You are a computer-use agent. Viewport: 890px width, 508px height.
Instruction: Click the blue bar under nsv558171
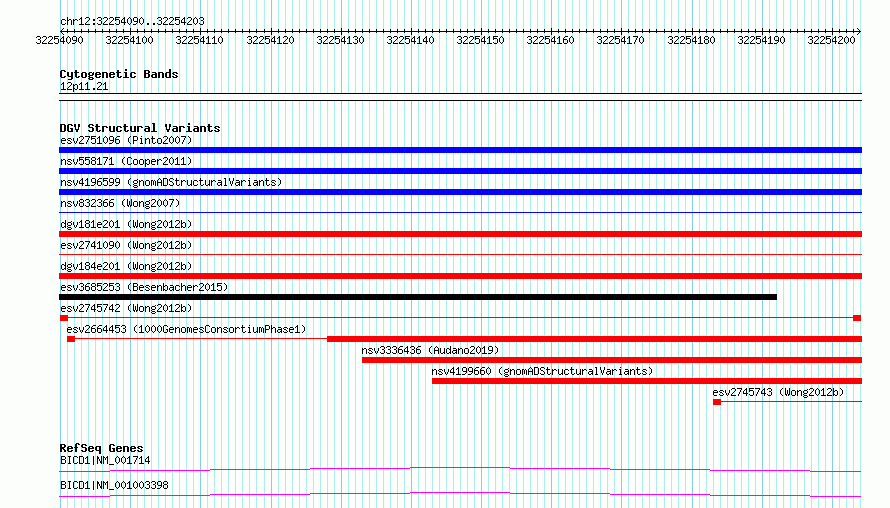point(460,171)
